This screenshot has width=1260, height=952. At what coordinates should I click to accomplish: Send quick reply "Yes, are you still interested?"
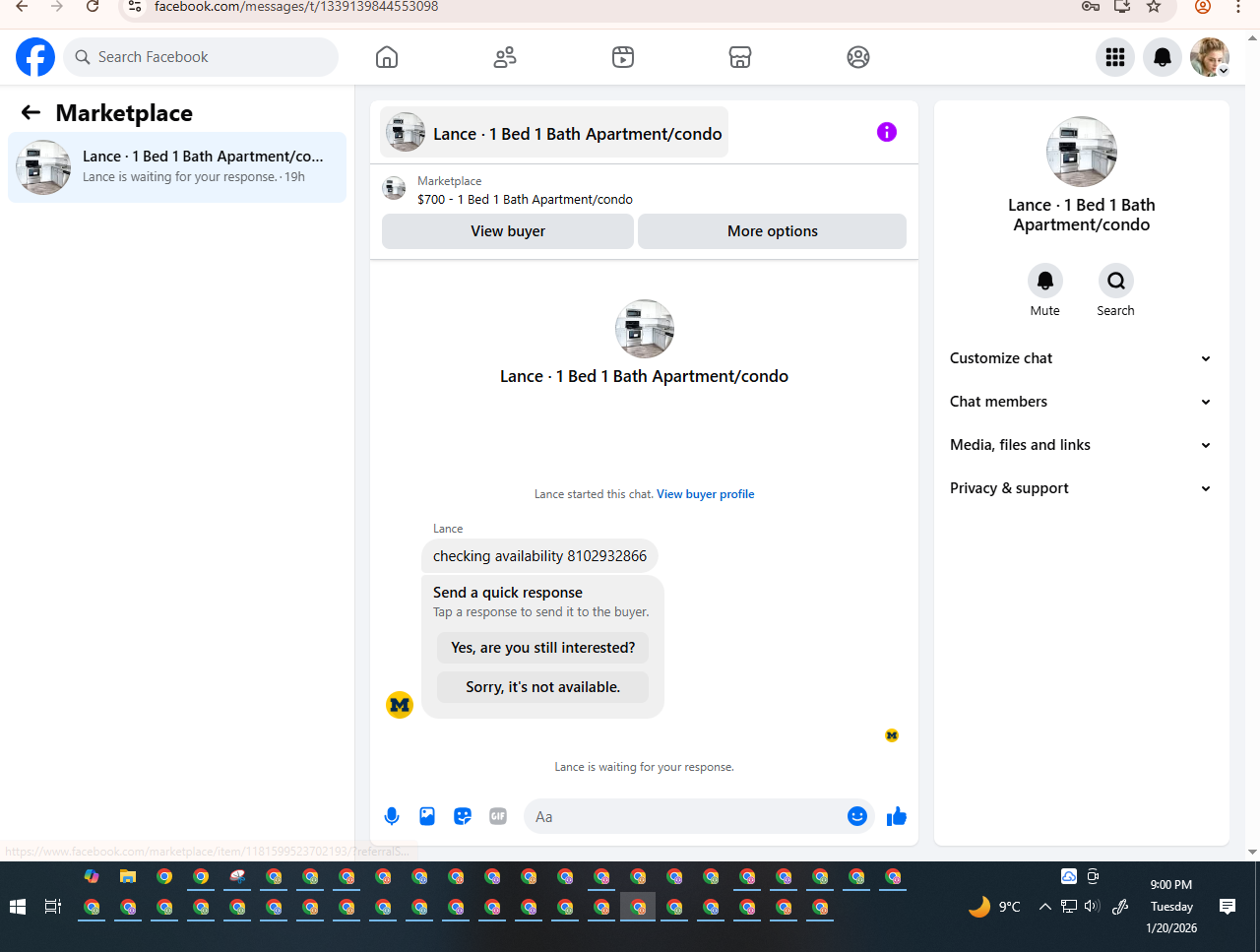point(543,648)
